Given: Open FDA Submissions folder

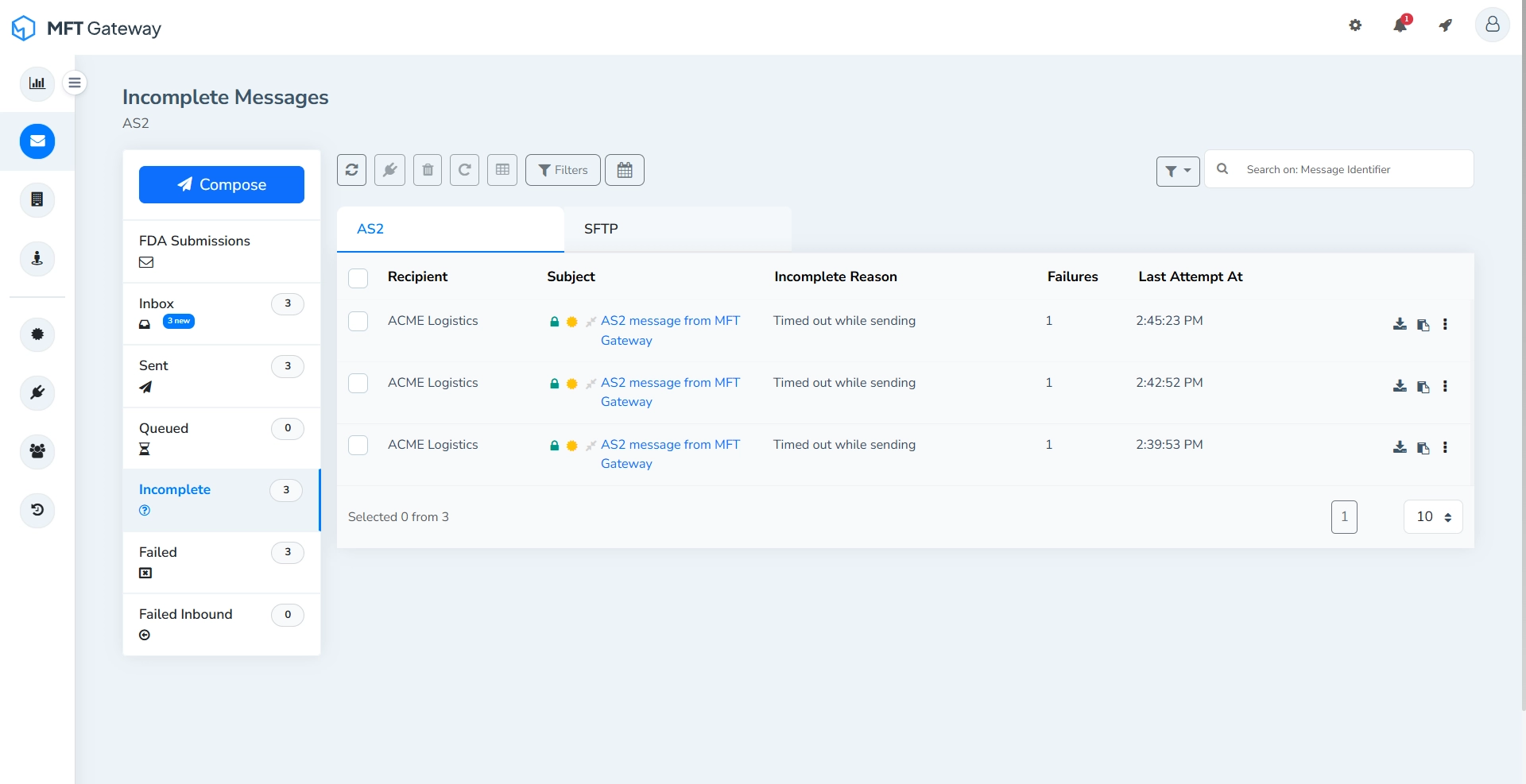Looking at the screenshot, I should coord(222,251).
